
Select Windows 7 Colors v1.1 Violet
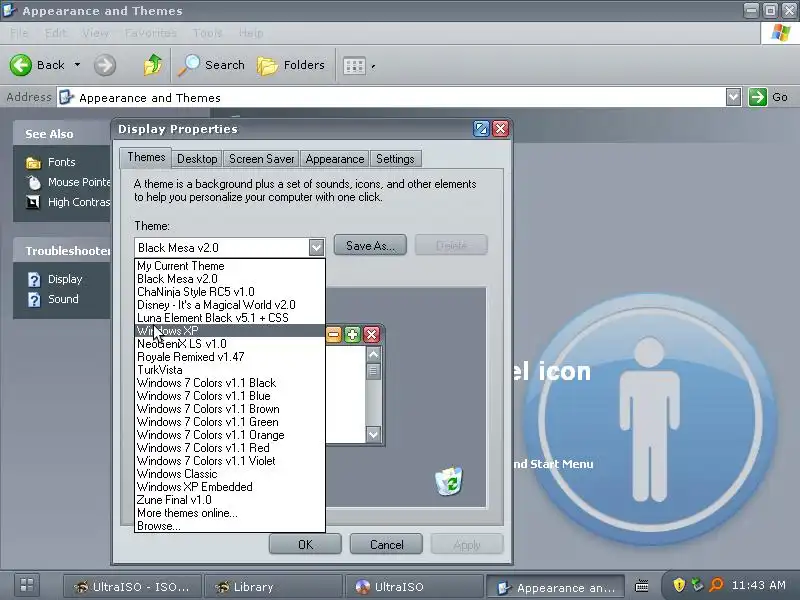pyautogui.click(x=230, y=461)
